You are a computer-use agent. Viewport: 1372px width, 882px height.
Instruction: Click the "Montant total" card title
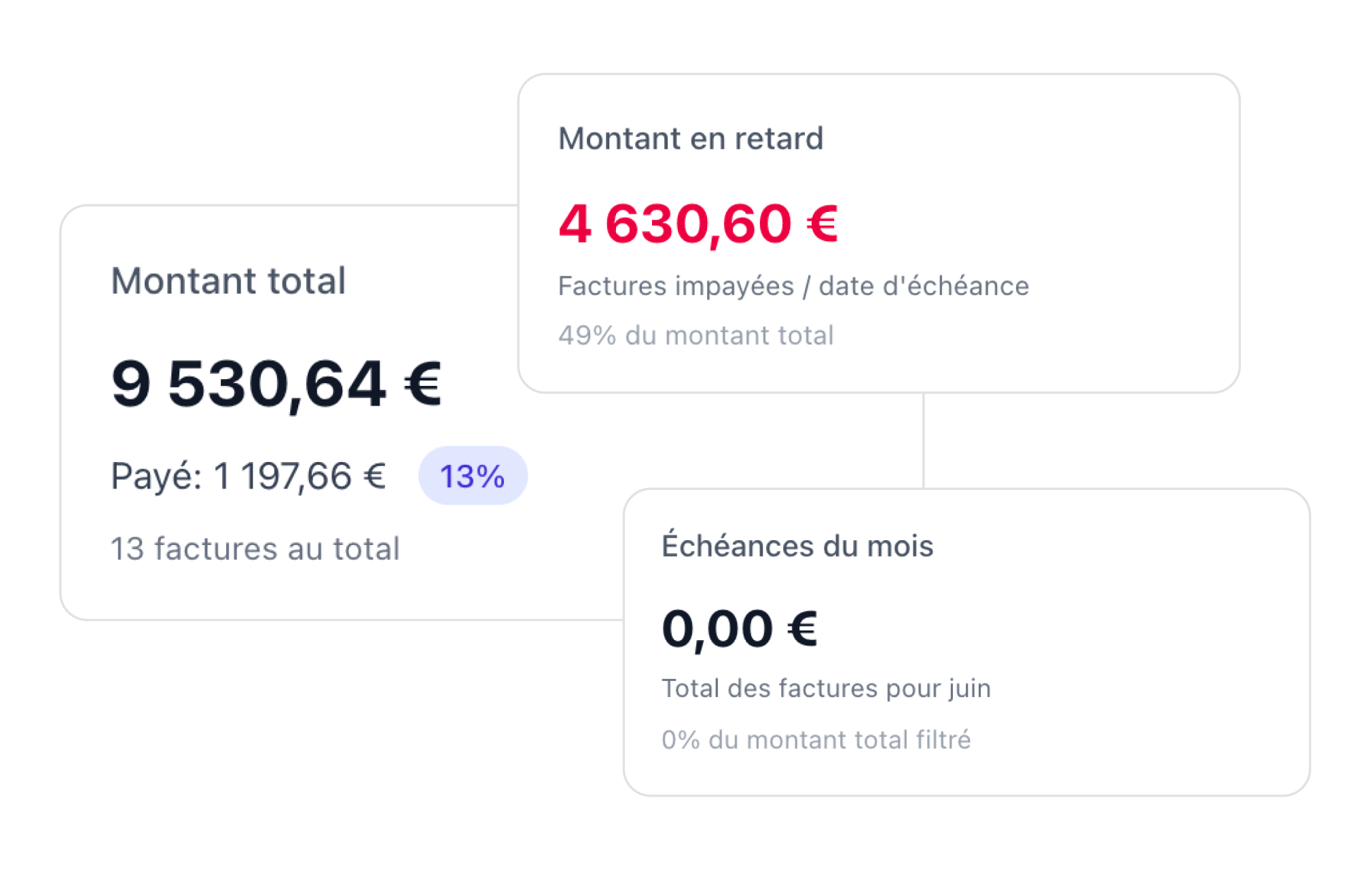(x=228, y=281)
